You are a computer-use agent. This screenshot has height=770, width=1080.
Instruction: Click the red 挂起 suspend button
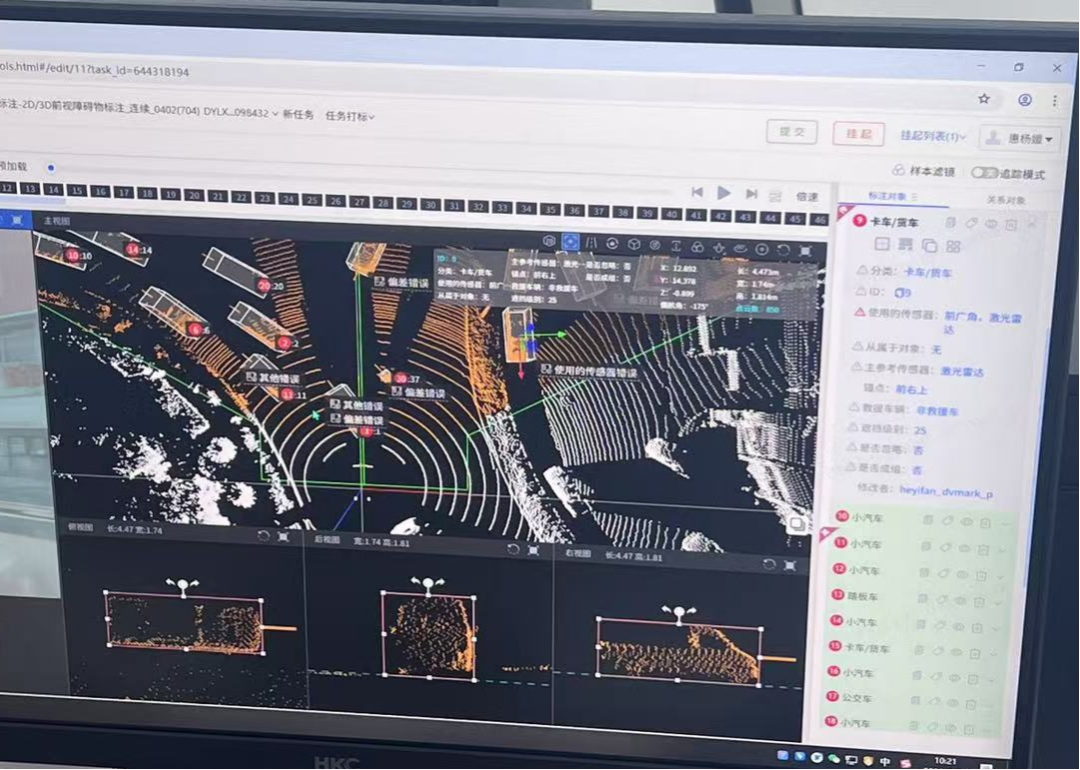click(858, 134)
